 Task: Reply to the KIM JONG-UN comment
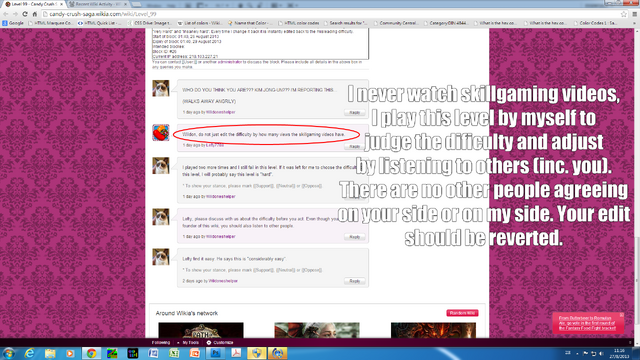(354, 112)
